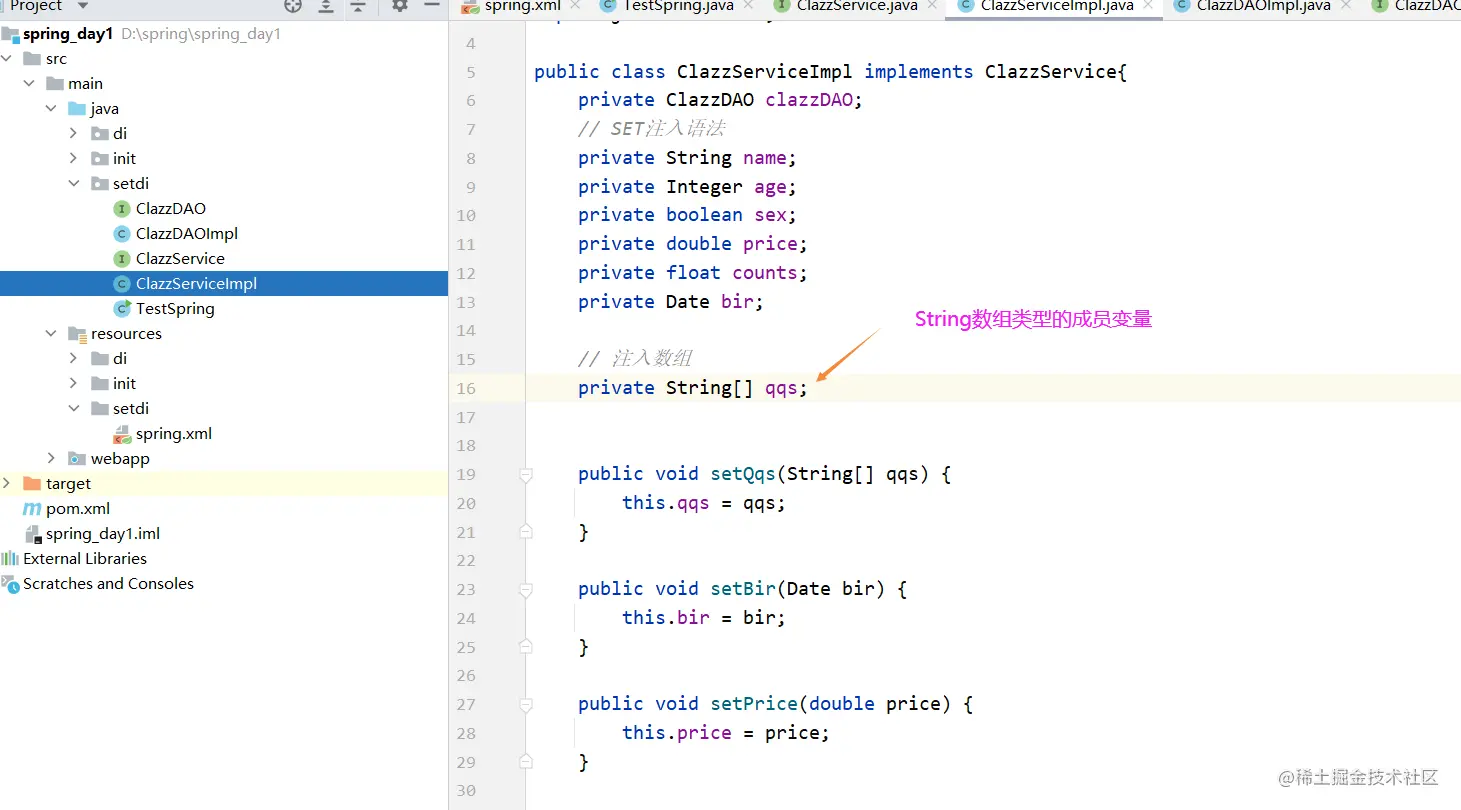
Task: Expand the di package under java
Action: [x=73, y=134]
